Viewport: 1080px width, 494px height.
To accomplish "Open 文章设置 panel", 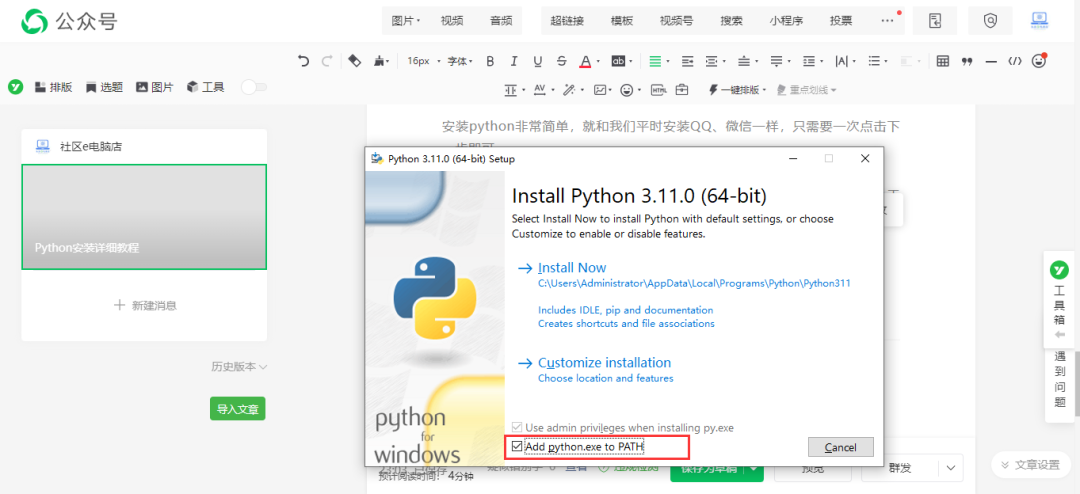I will coord(1030,465).
